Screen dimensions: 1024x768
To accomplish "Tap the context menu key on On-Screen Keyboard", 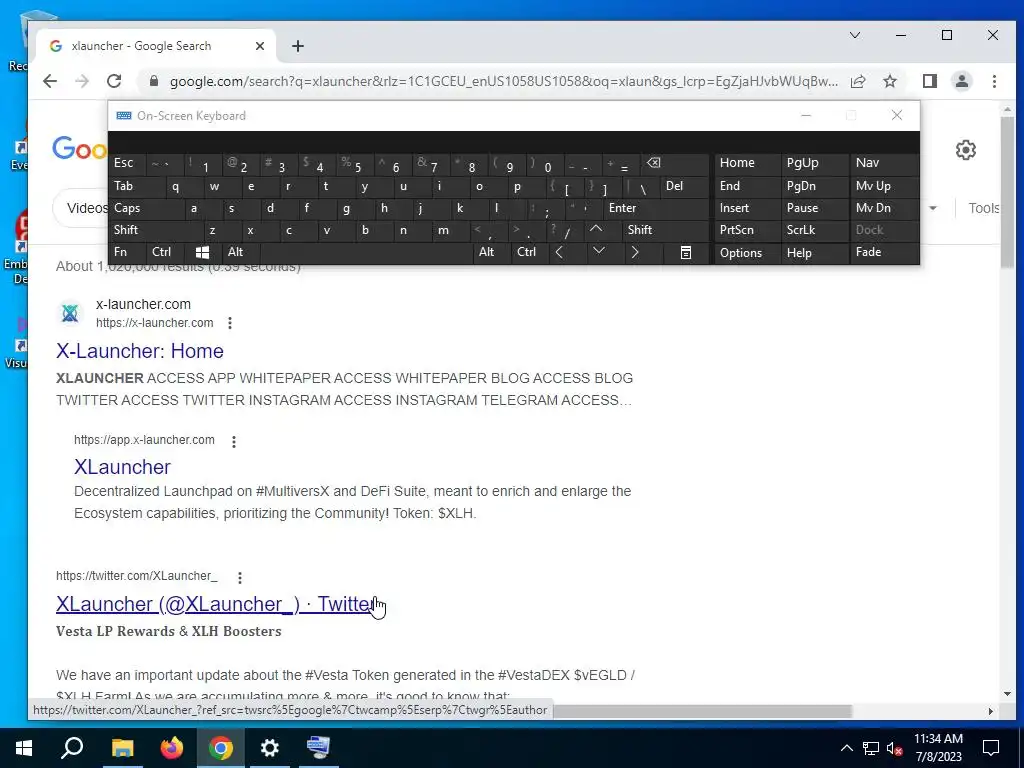I will [x=686, y=252].
